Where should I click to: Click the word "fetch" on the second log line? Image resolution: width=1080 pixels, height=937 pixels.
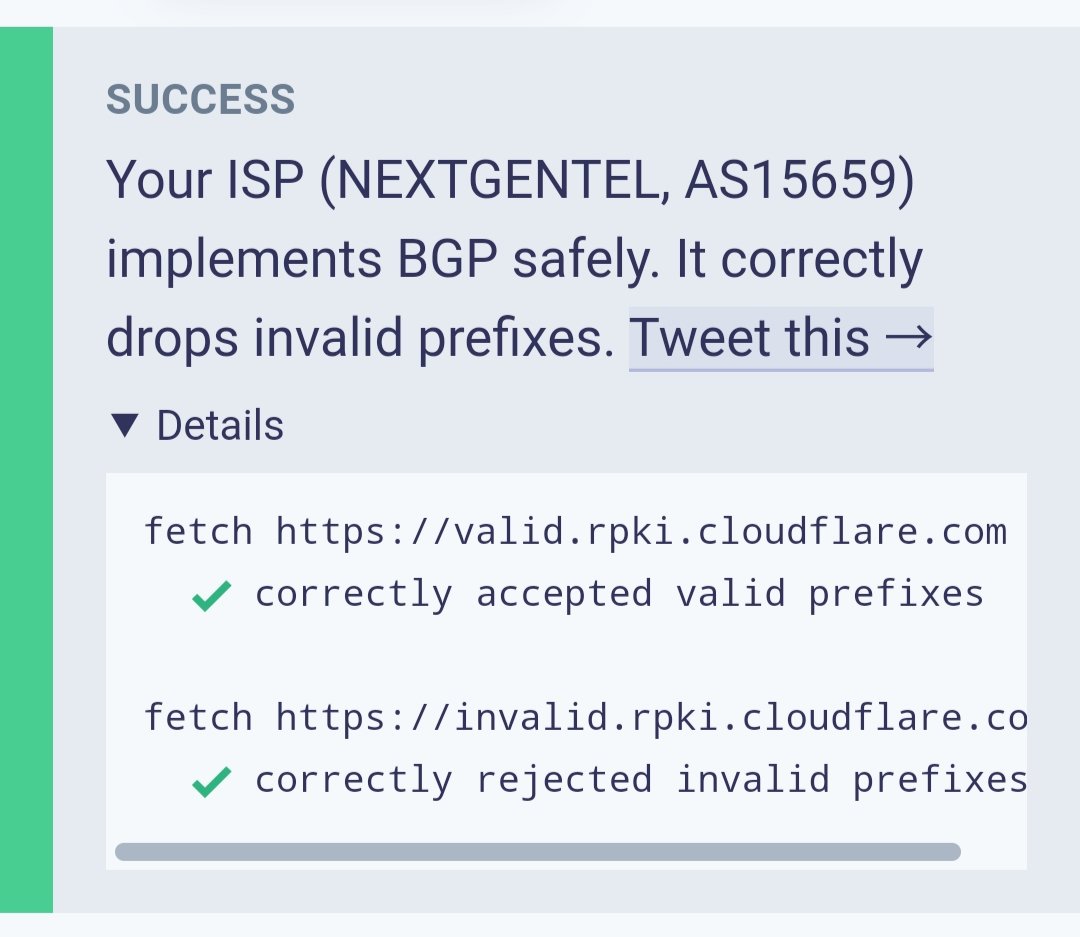click(x=198, y=717)
